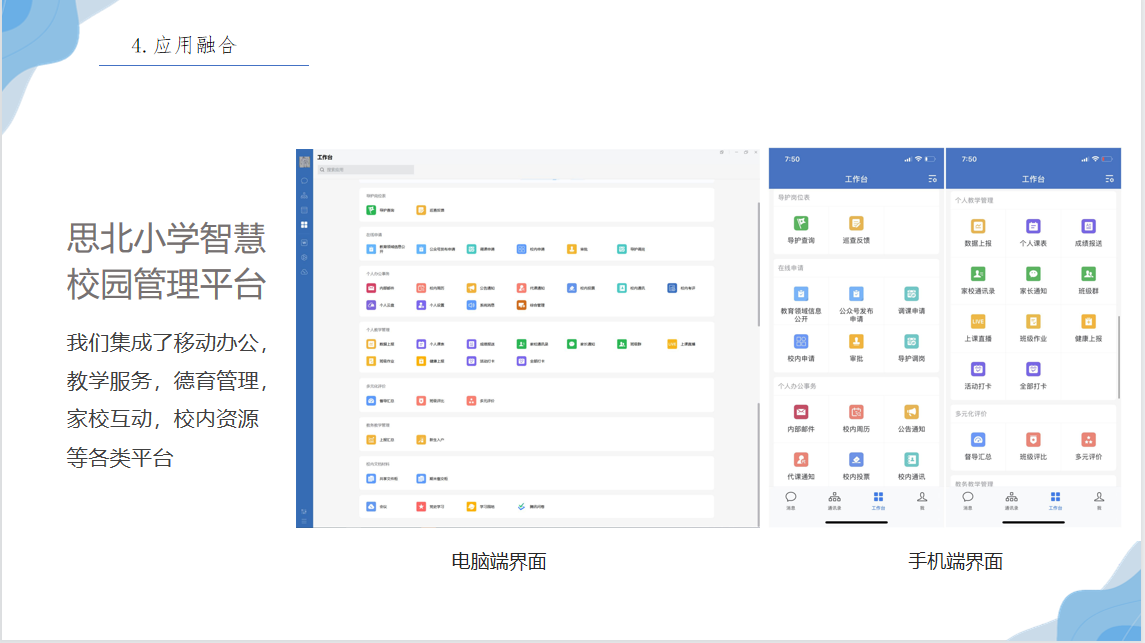The height and width of the screenshot is (643, 1145).
Task: Open 腾讯问卷 in the desktop workbench
Action: point(522,507)
